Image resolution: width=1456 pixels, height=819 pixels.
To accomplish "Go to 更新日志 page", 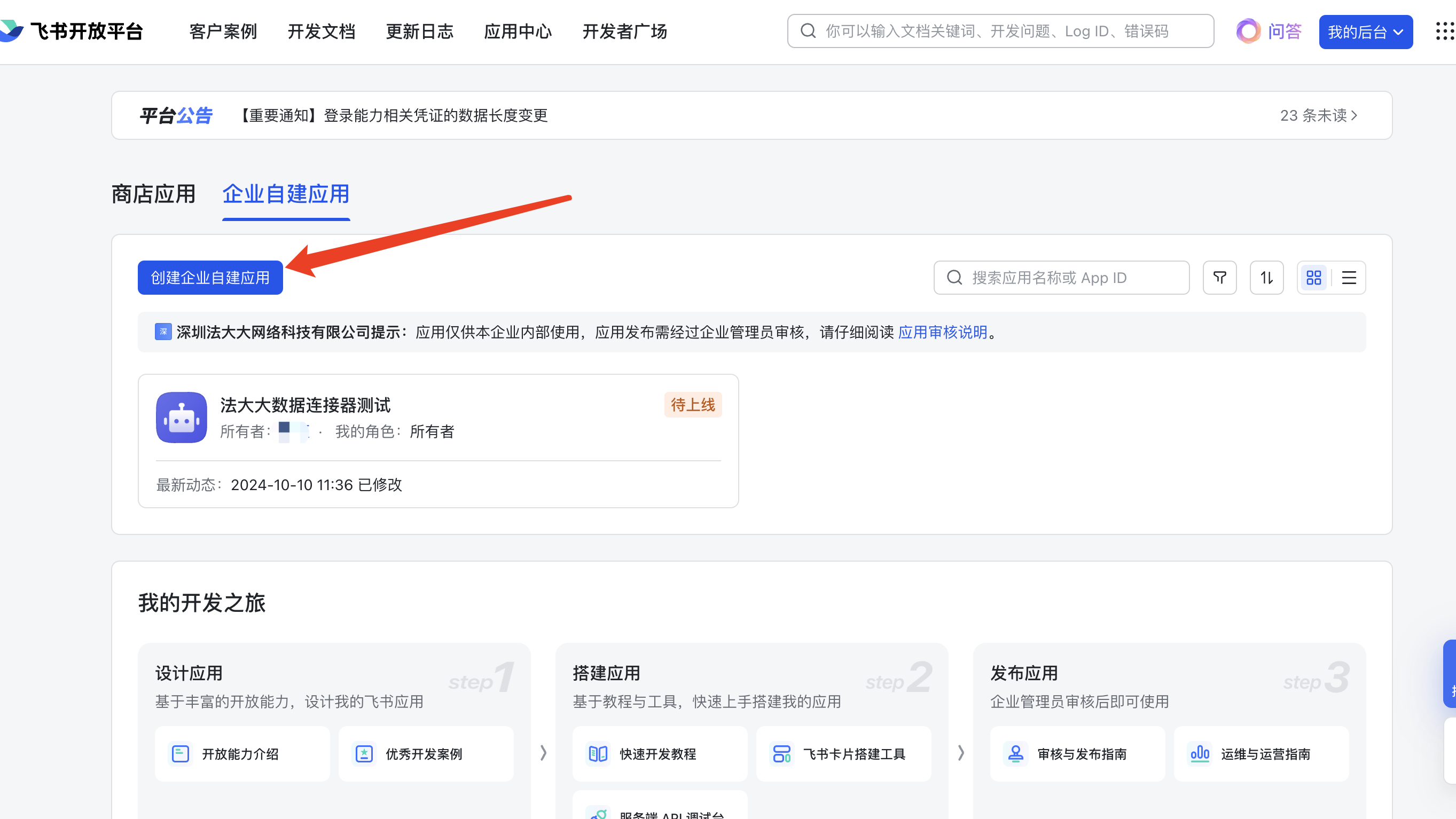I will [x=420, y=31].
